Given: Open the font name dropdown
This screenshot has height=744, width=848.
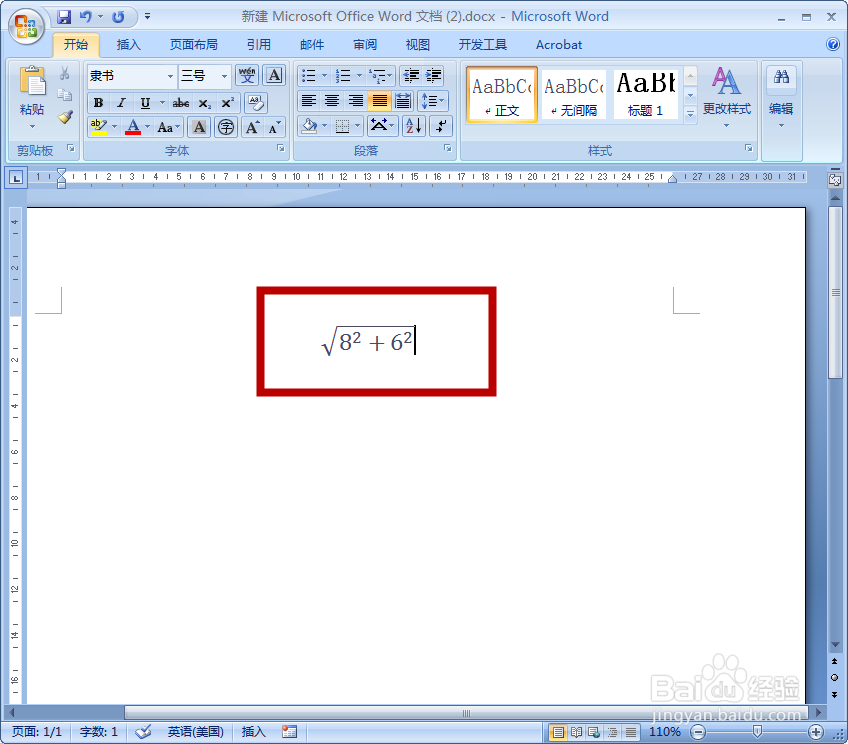Looking at the screenshot, I should [168, 76].
